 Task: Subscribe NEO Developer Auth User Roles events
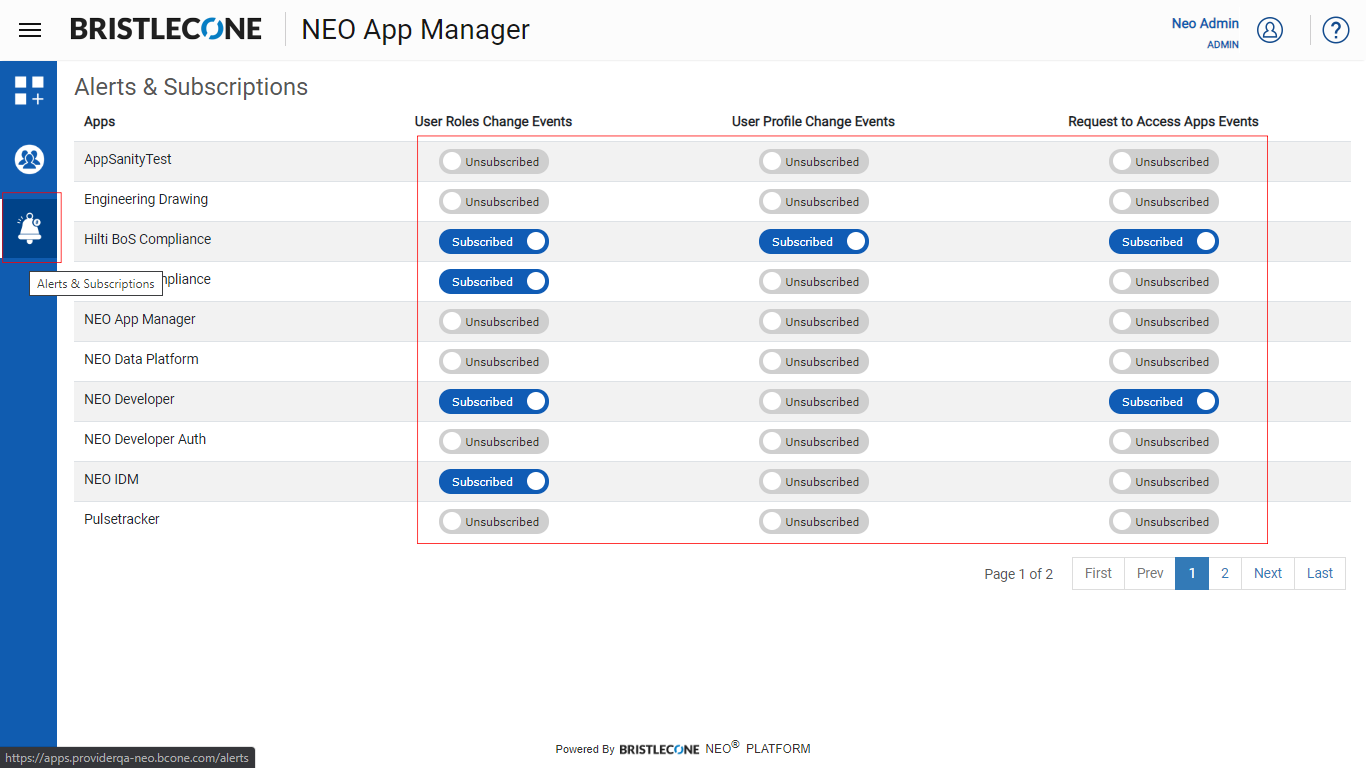pos(494,442)
